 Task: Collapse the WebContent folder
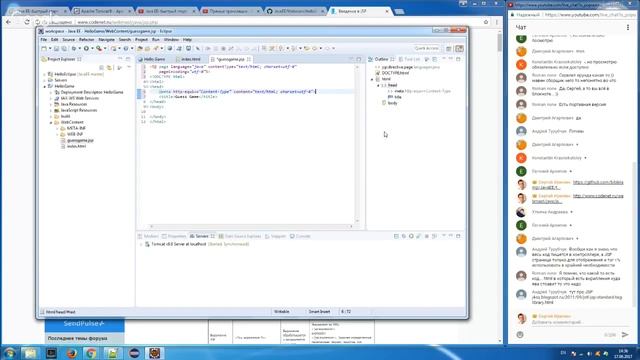pyautogui.click(x=51, y=122)
